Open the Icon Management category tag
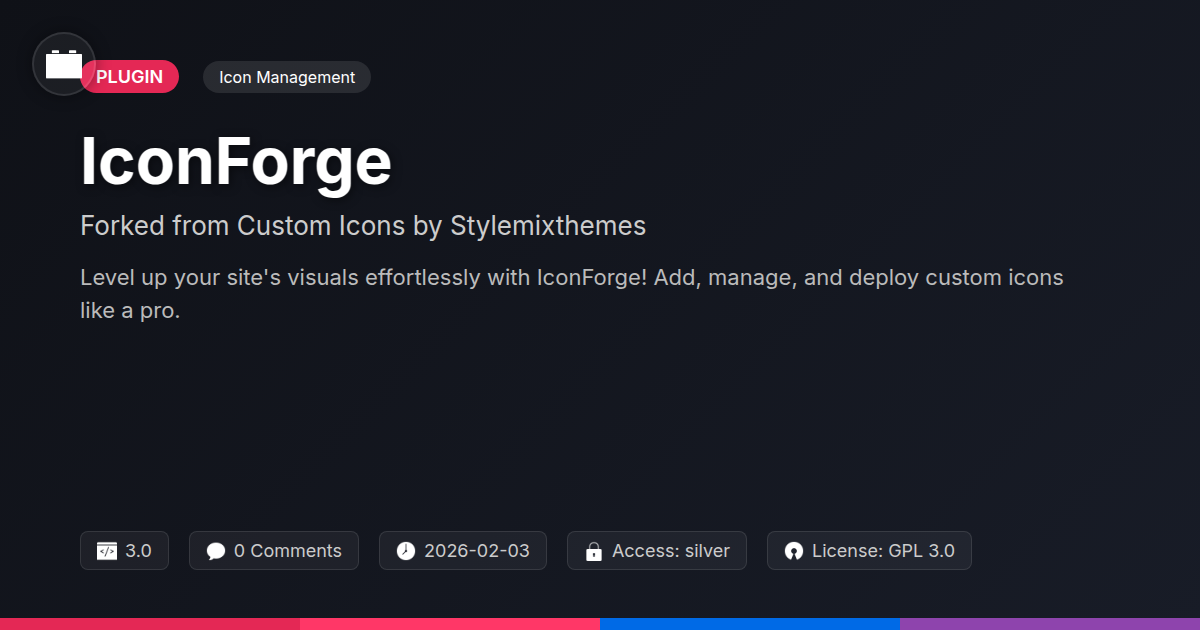The image size is (1200, 630). coord(287,77)
